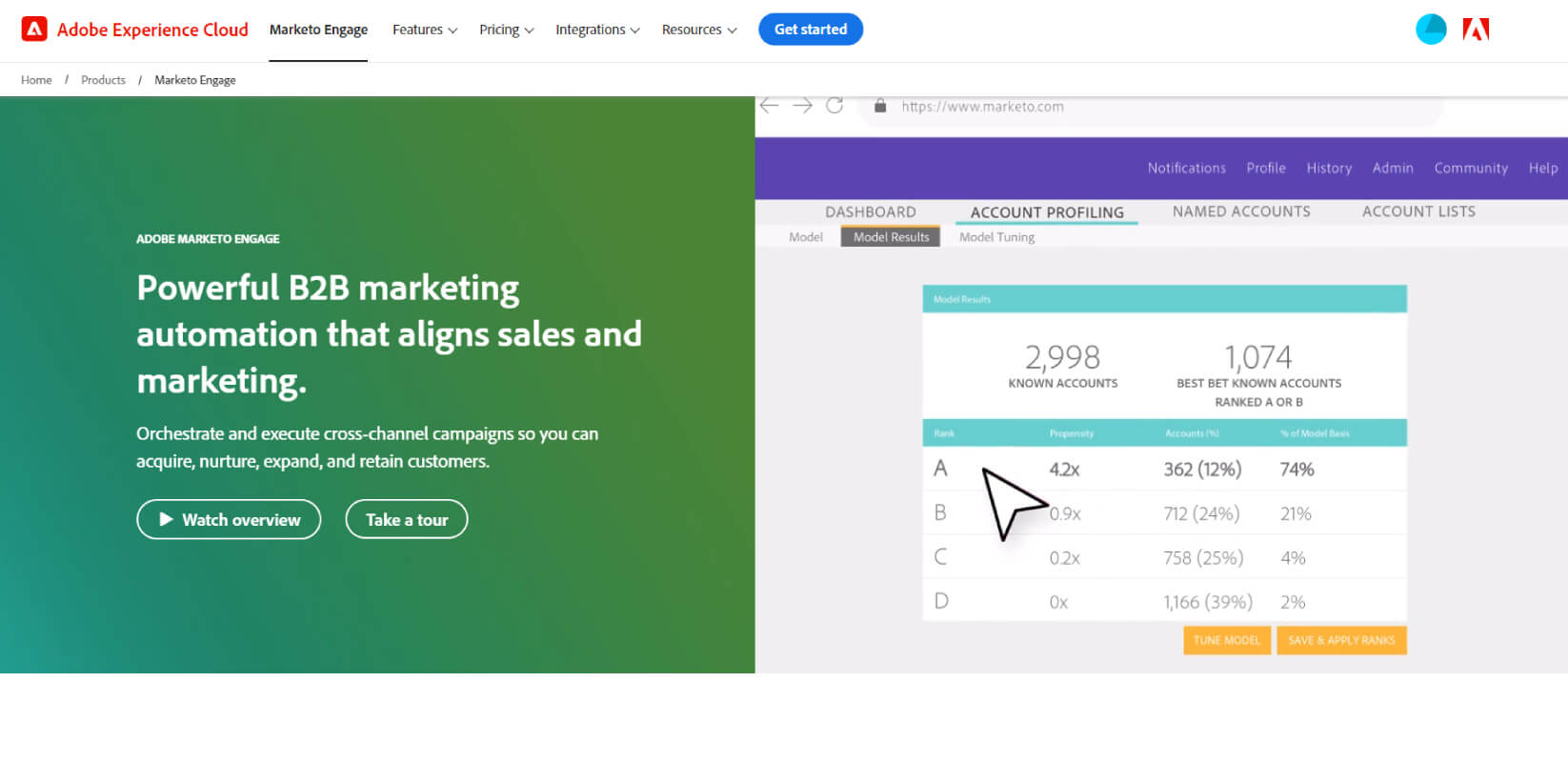The height and width of the screenshot is (762, 1568).
Task: Click rank C in the results table
Action: click(x=940, y=557)
